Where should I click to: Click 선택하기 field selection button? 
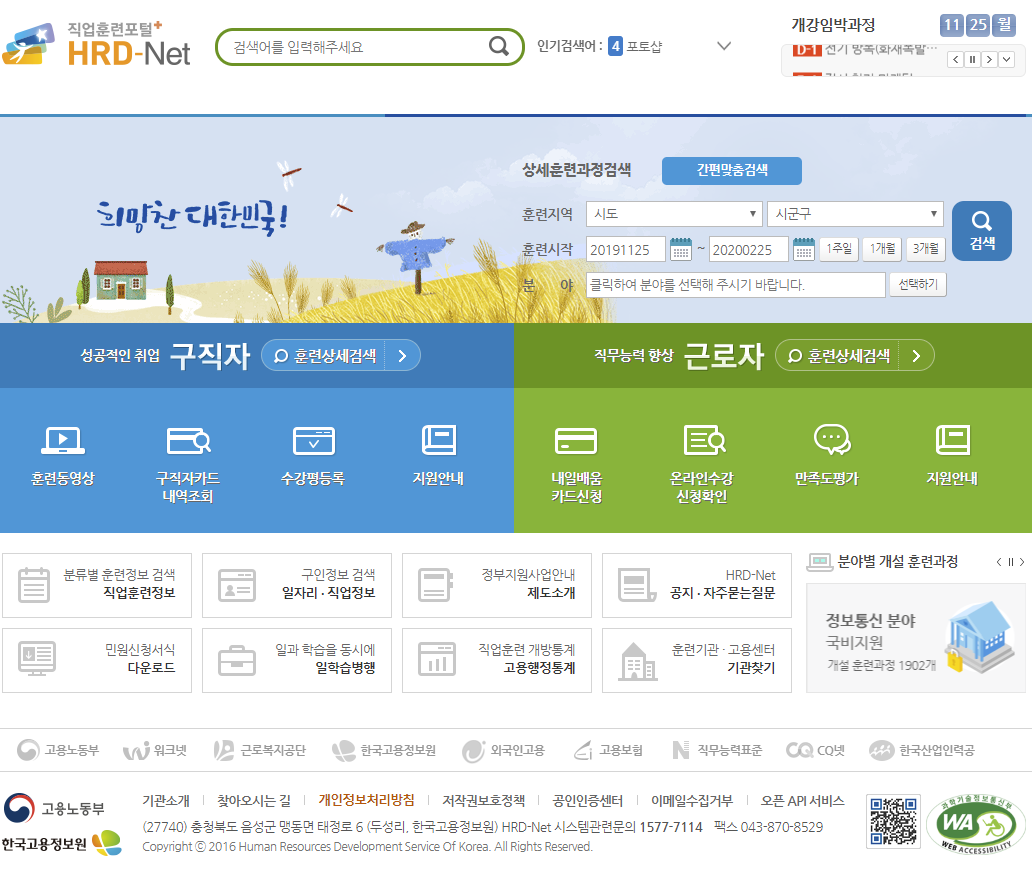[x=917, y=284]
